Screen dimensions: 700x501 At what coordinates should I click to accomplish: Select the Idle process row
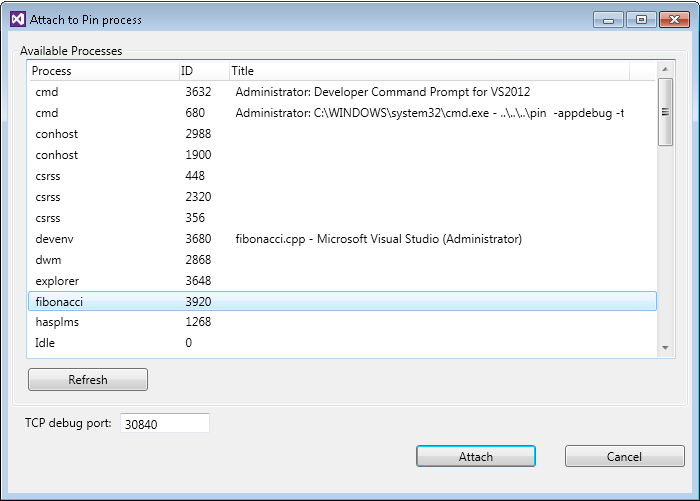coord(342,343)
